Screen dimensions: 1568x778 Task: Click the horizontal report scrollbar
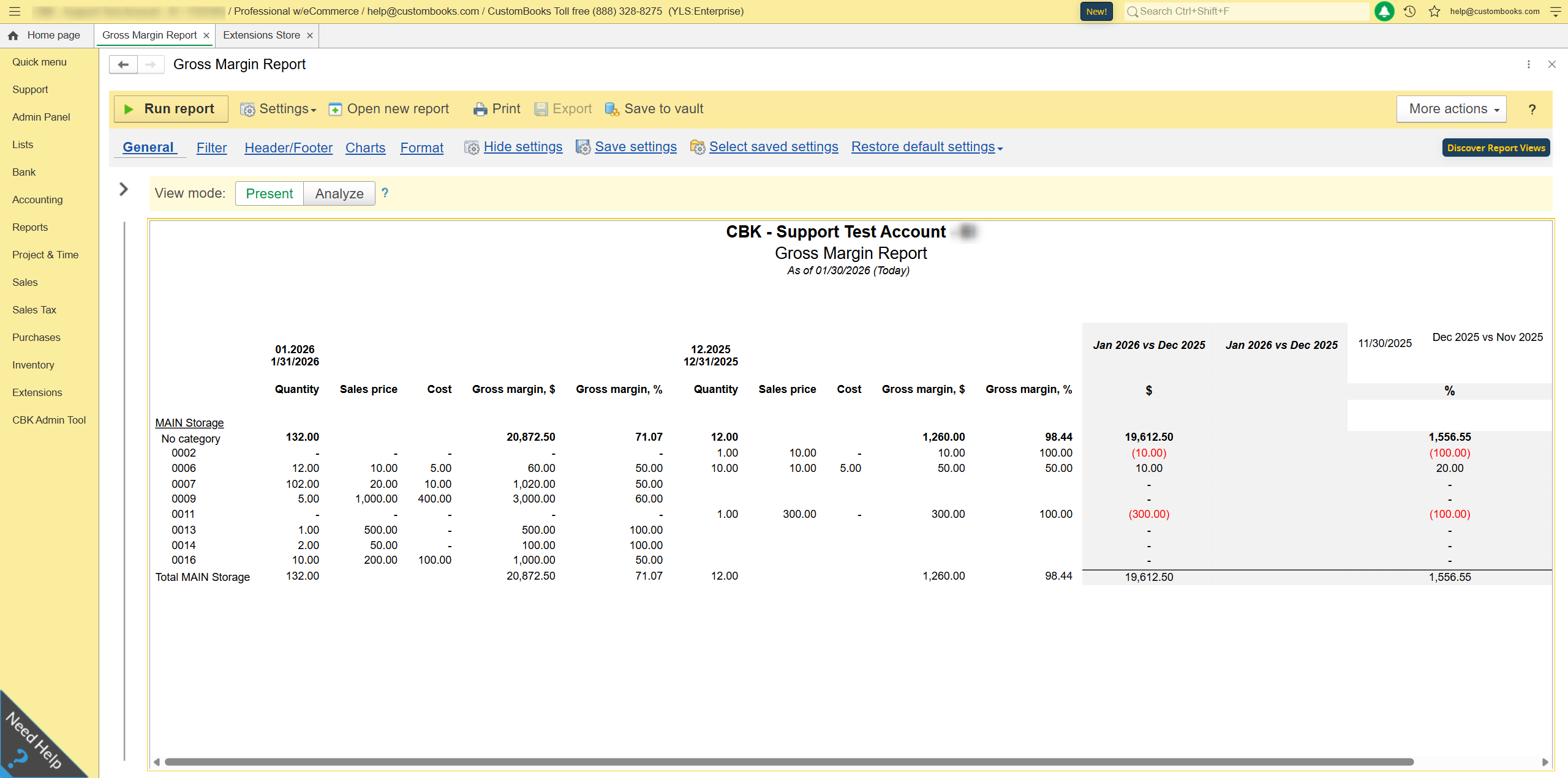tap(789, 762)
